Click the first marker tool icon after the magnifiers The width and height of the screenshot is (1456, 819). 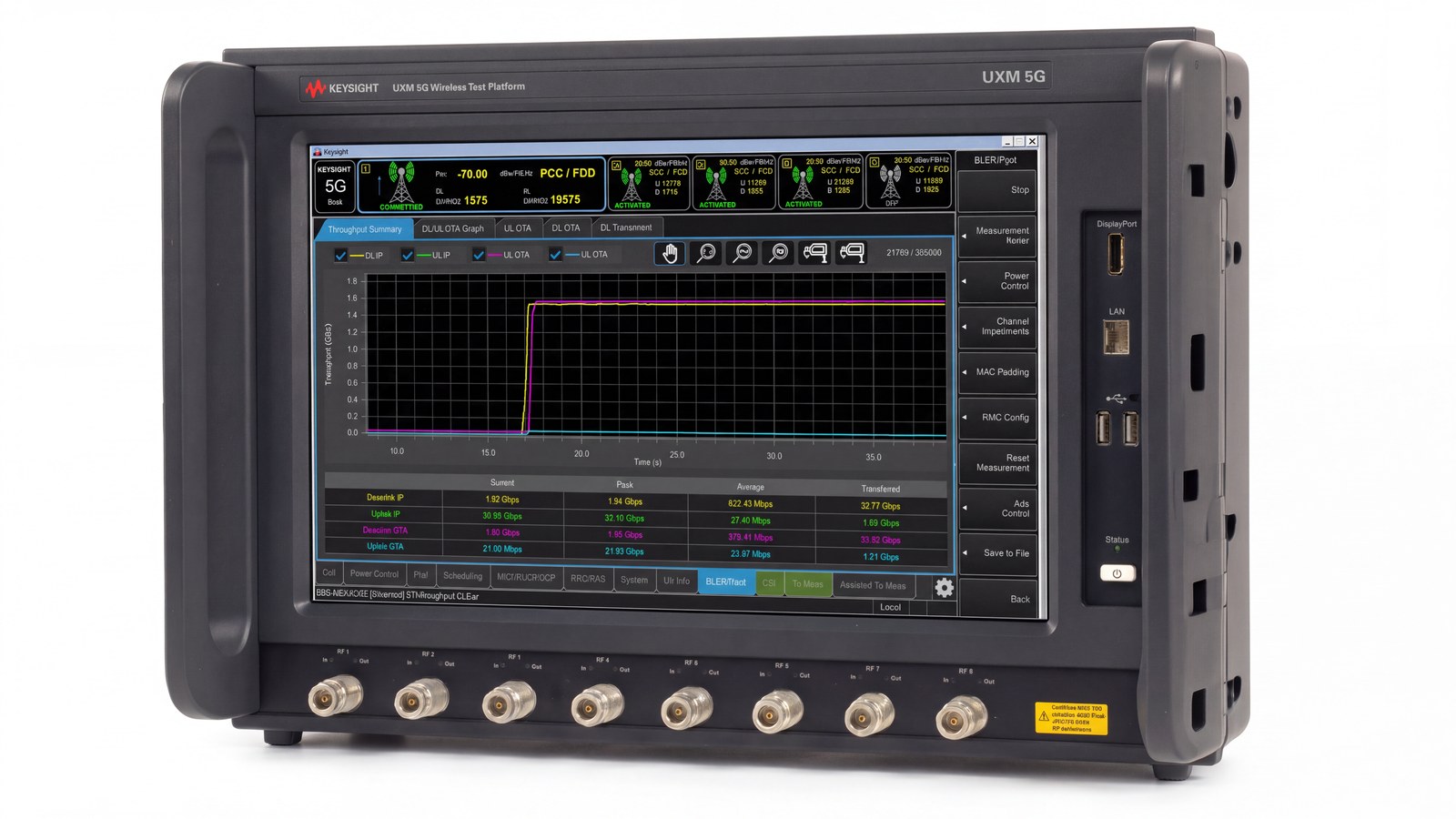(x=815, y=252)
